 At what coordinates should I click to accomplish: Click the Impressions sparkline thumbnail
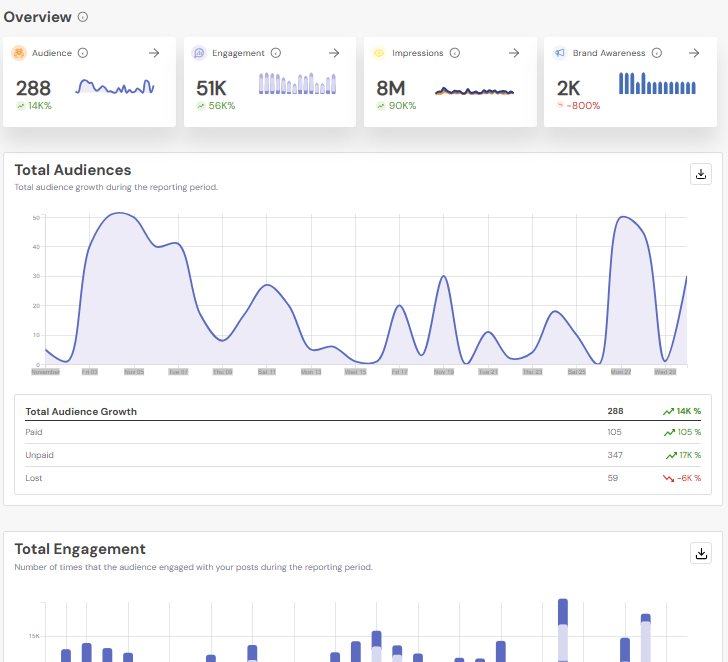(474, 91)
